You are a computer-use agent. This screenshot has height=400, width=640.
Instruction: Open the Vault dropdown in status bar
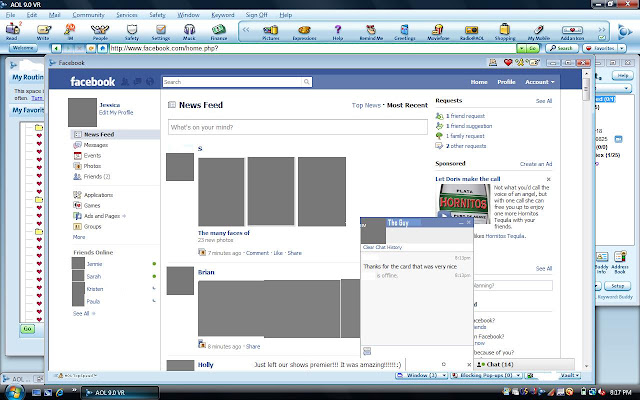tap(570, 375)
